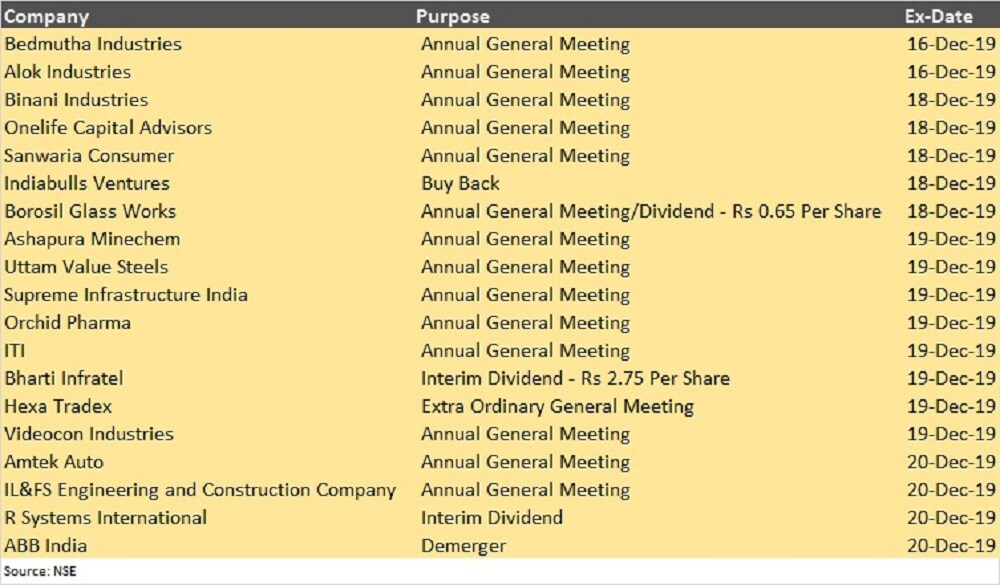Select the Videocon Industries company name
1000x585 pixels.
click(x=89, y=434)
